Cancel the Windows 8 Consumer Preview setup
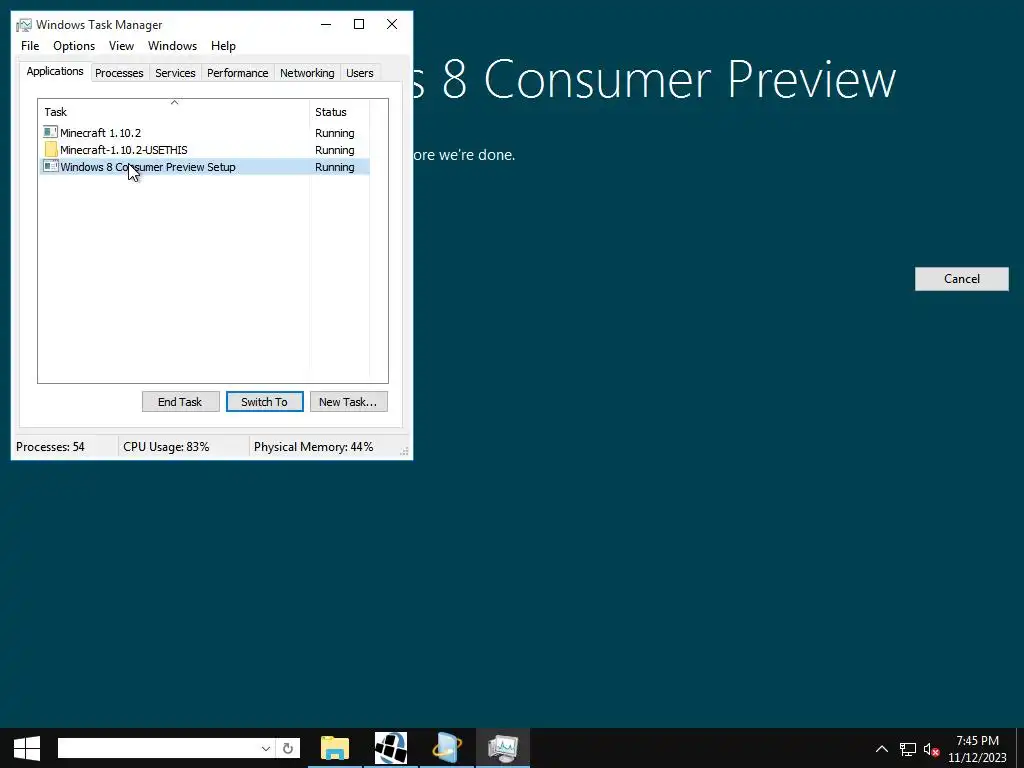Viewport: 1024px width, 768px height. click(x=961, y=279)
